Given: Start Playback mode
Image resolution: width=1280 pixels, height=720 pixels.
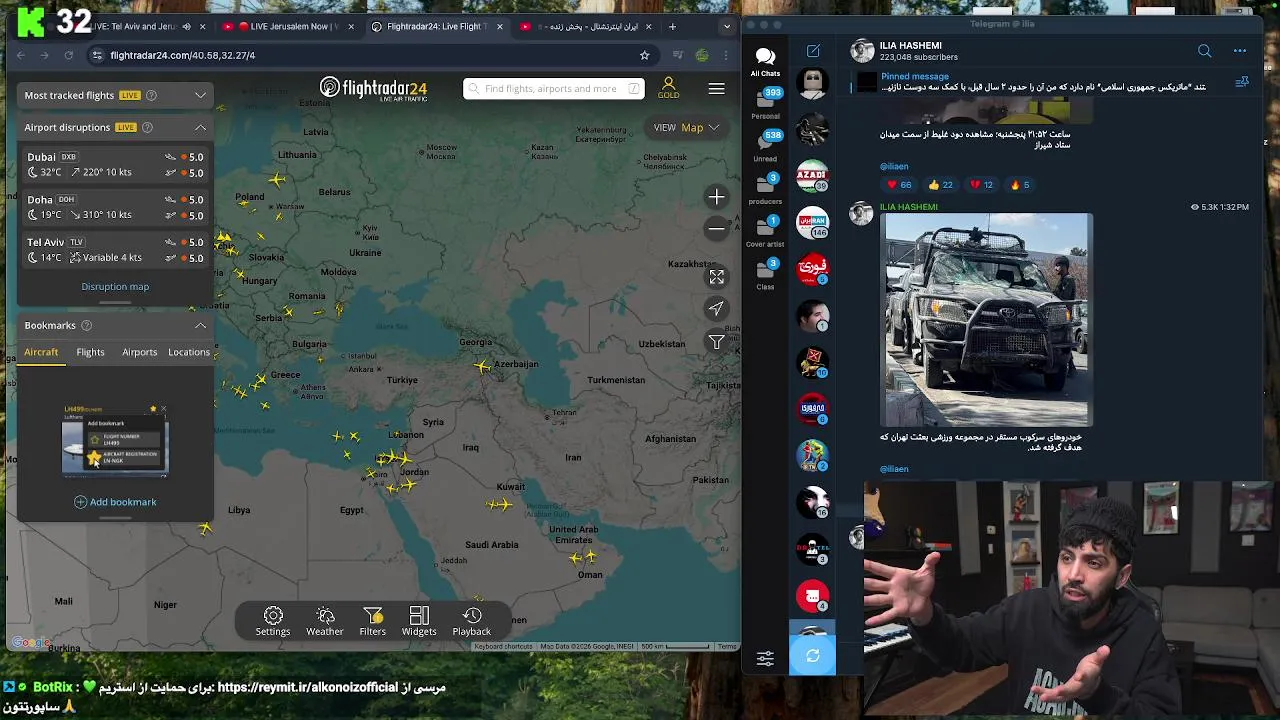Looking at the screenshot, I should coord(472,621).
